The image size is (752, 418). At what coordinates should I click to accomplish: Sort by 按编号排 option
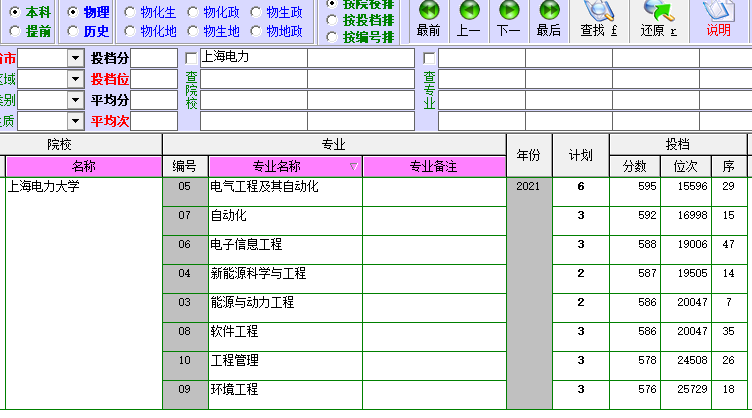[360, 37]
